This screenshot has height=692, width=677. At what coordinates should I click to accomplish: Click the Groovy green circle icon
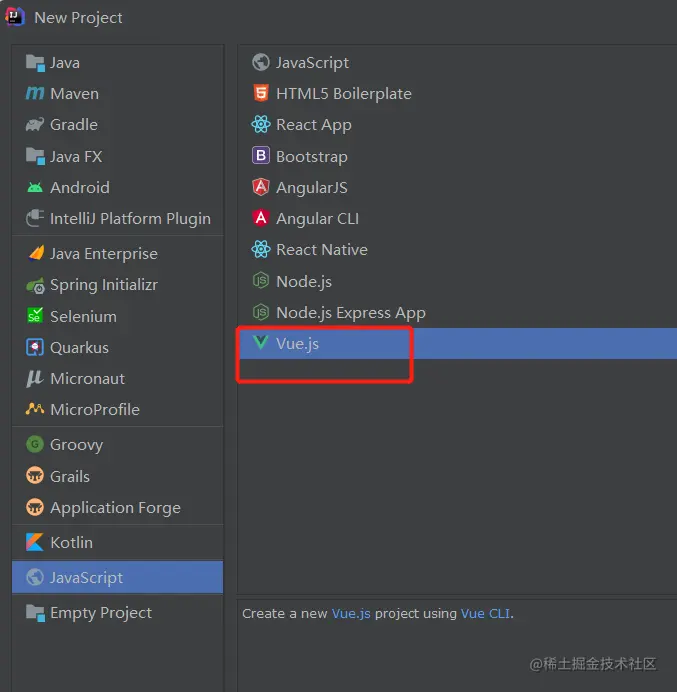click(x=35, y=444)
